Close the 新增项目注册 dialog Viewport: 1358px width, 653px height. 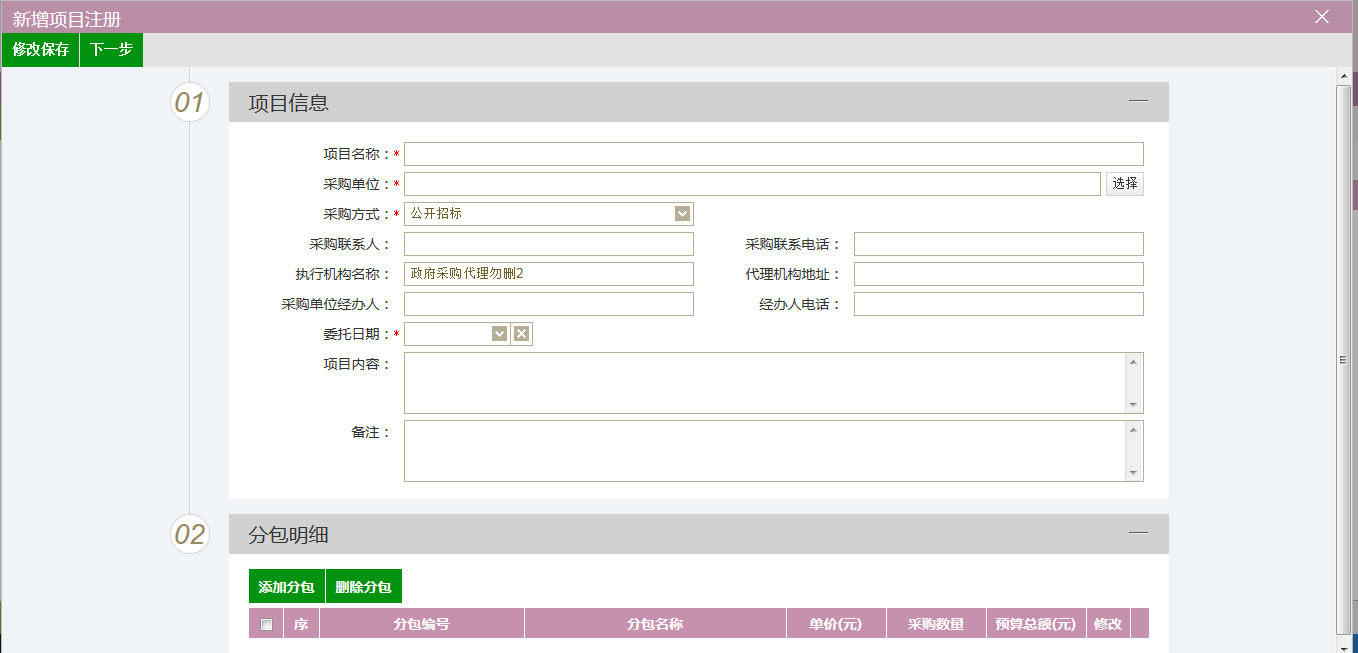[x=1322, y=16]
